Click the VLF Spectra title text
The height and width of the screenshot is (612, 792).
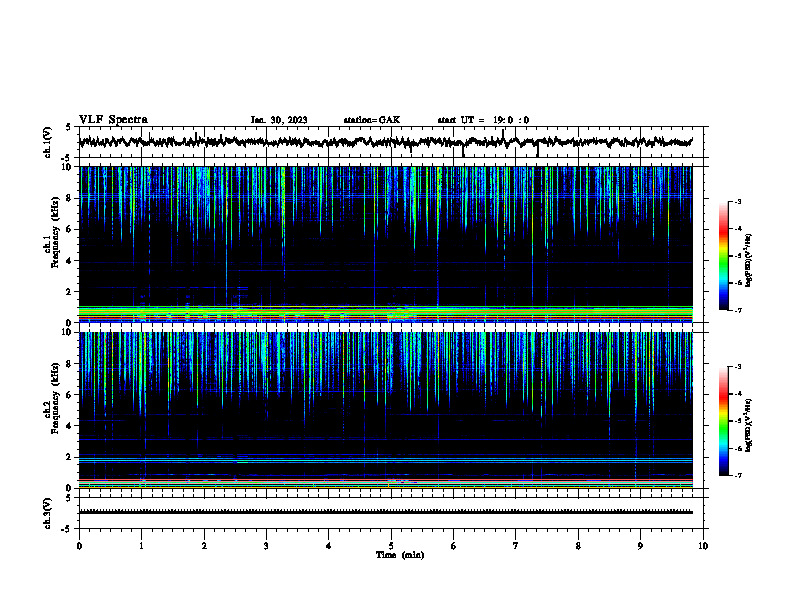tap(113, 120)
